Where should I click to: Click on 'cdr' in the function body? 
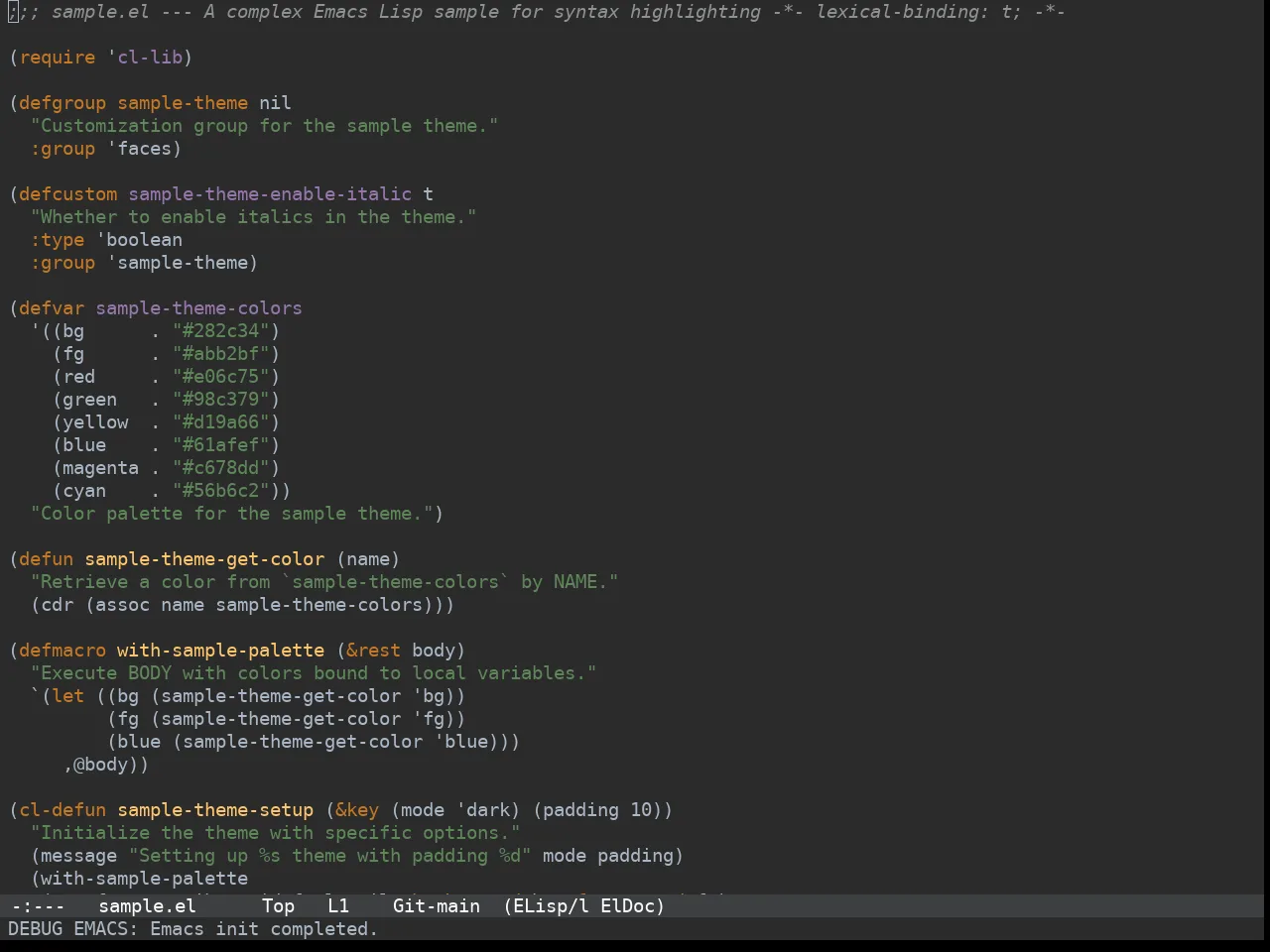coord(57,605)
